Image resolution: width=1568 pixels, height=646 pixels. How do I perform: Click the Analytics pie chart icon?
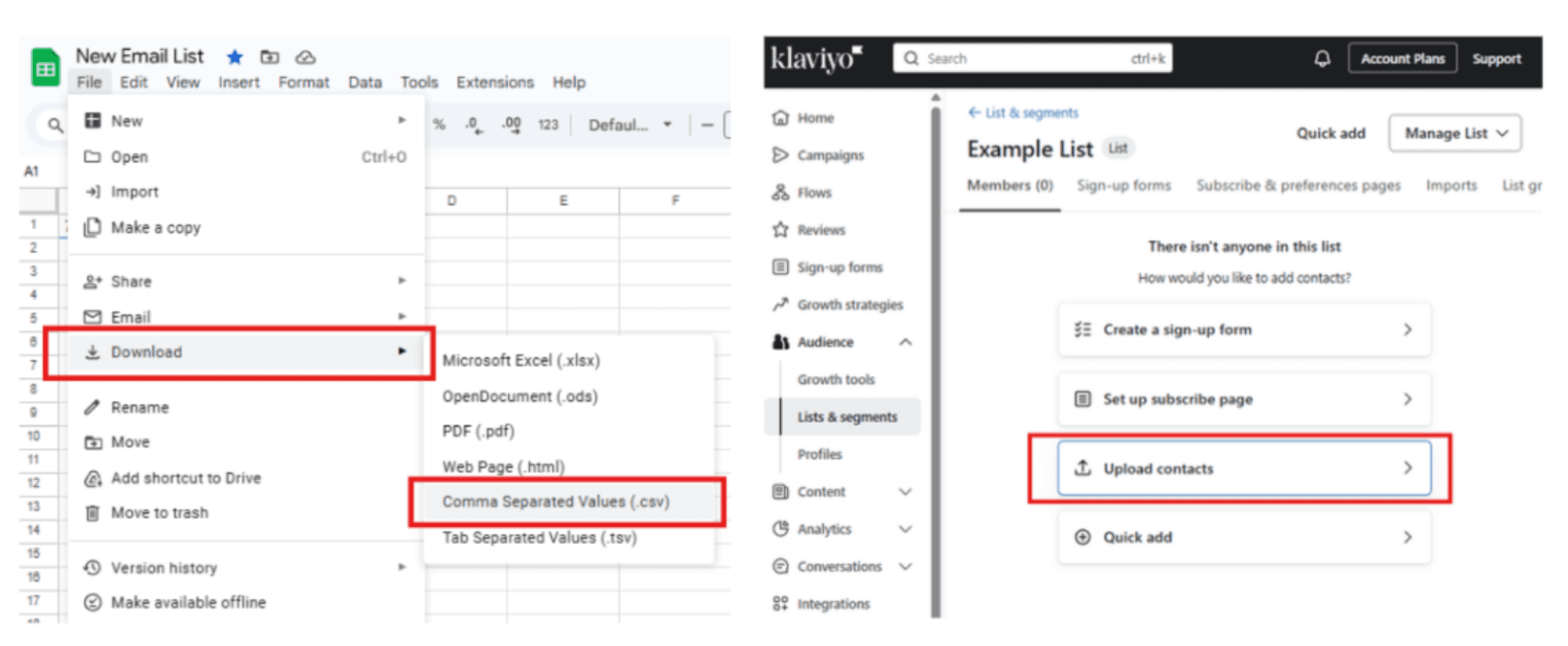pyautogui.click(x=780, y=529)
